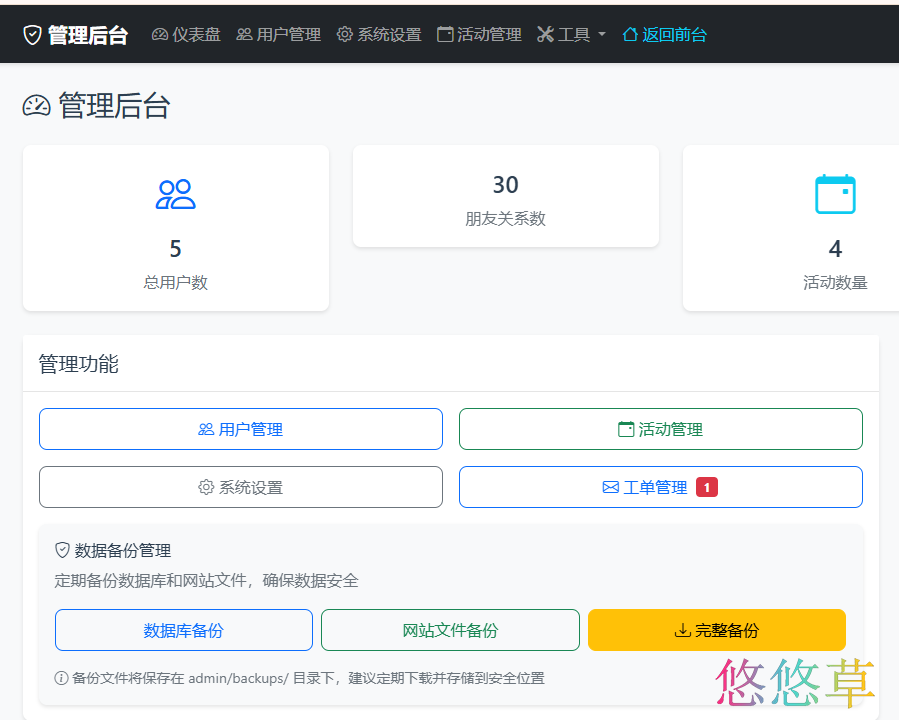Click the download icon in 完整备份 button

682,631
